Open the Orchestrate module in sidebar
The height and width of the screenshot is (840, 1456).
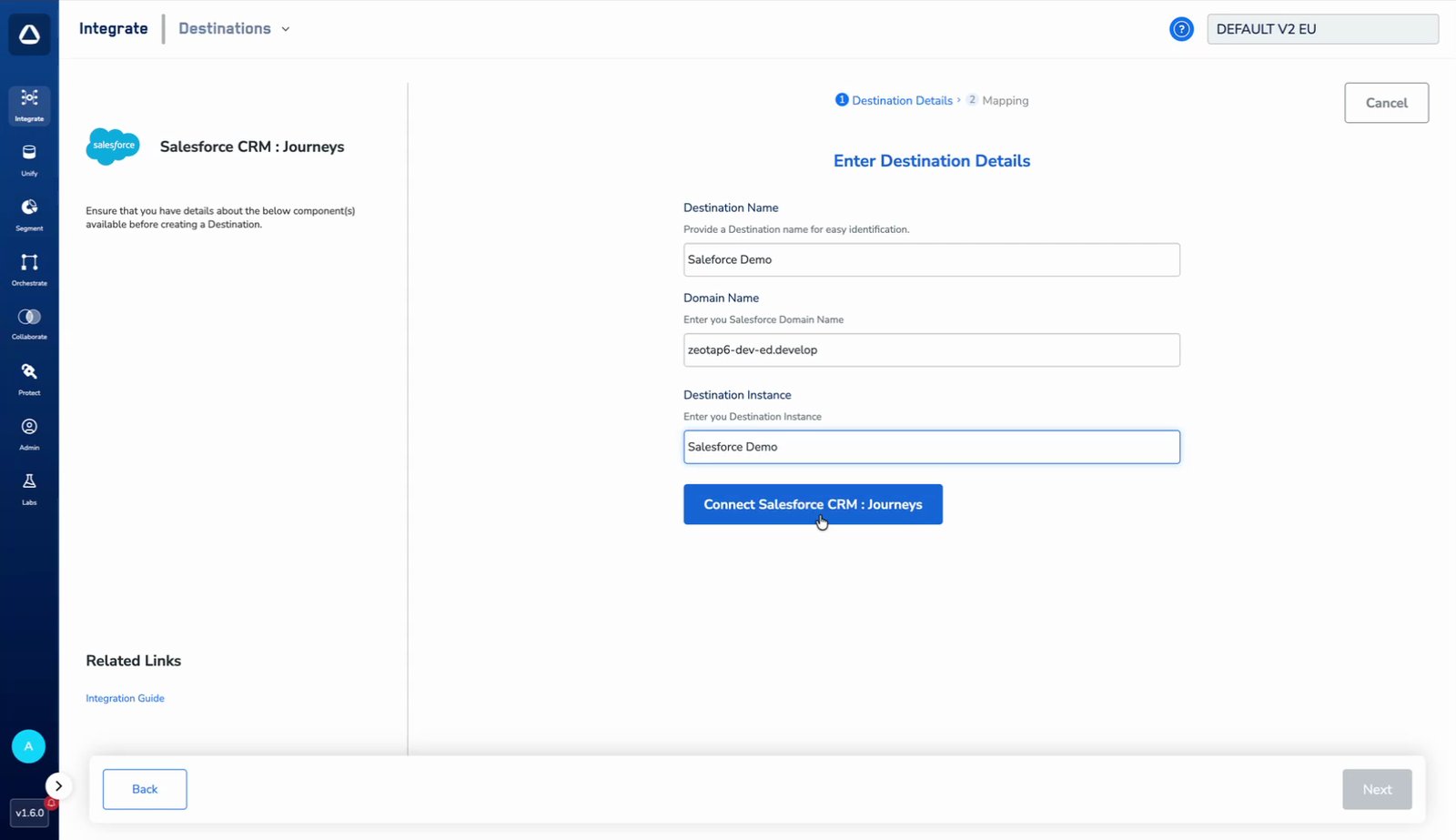pos(29,269)
